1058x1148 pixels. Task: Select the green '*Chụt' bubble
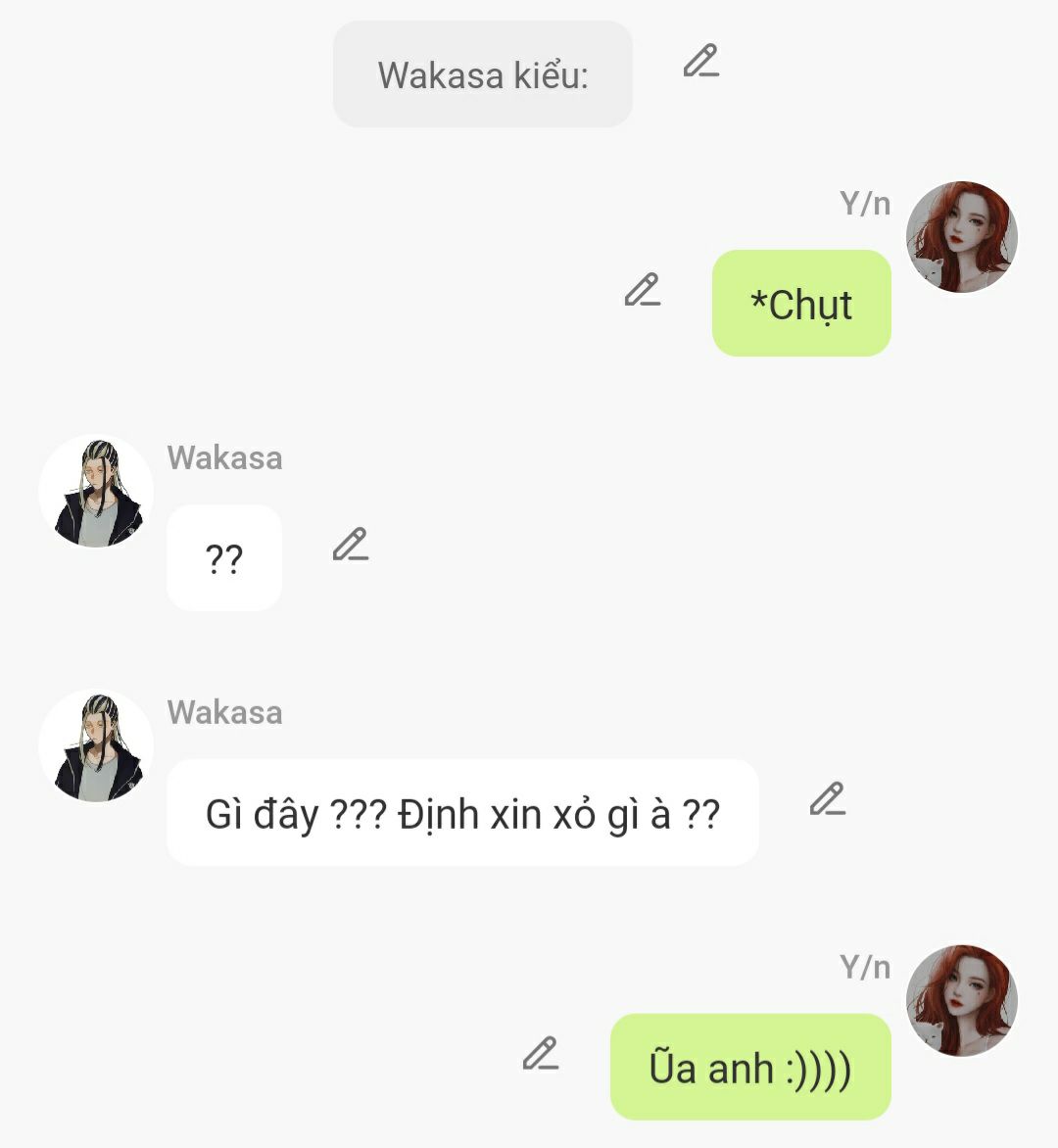(x=801, y=303)
